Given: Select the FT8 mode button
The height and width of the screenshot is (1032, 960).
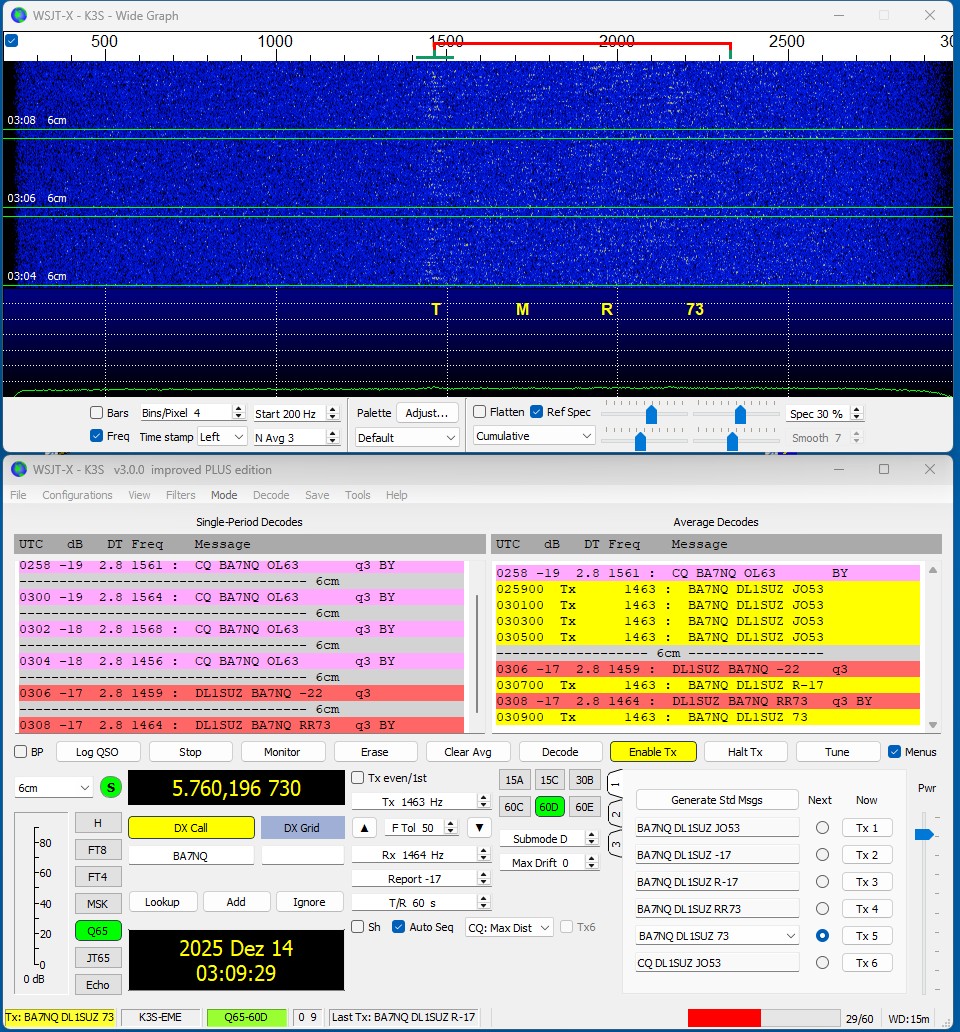Looking at the screenshot, I should [97, 849].
